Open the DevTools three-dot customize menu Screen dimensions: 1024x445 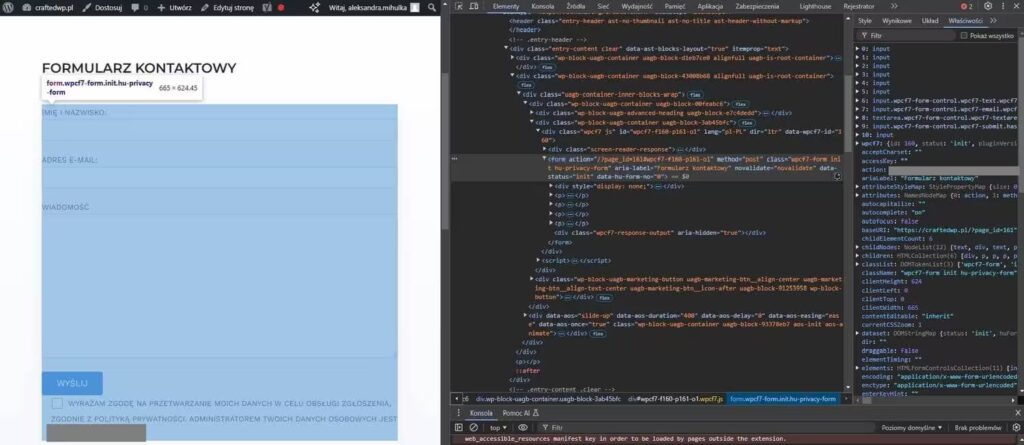click(x=1005, y=6)
